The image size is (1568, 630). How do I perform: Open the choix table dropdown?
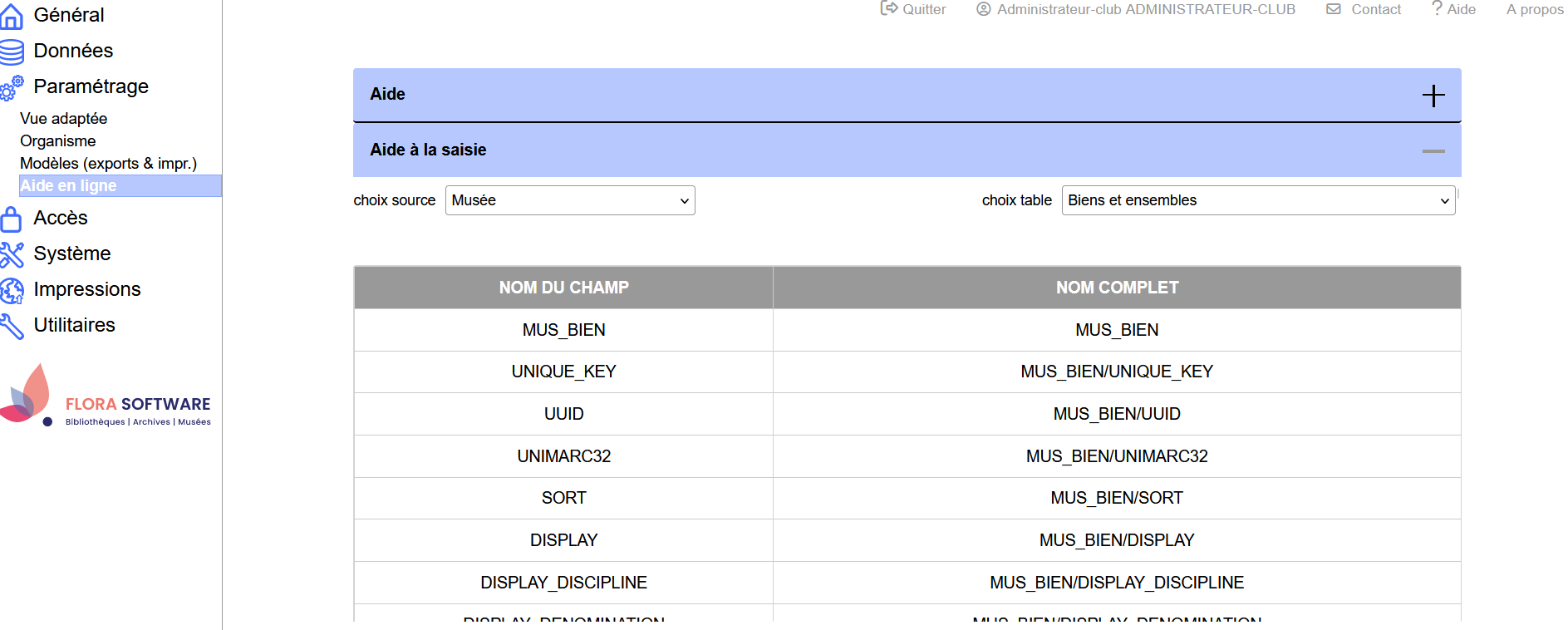tap(1258, 200)
